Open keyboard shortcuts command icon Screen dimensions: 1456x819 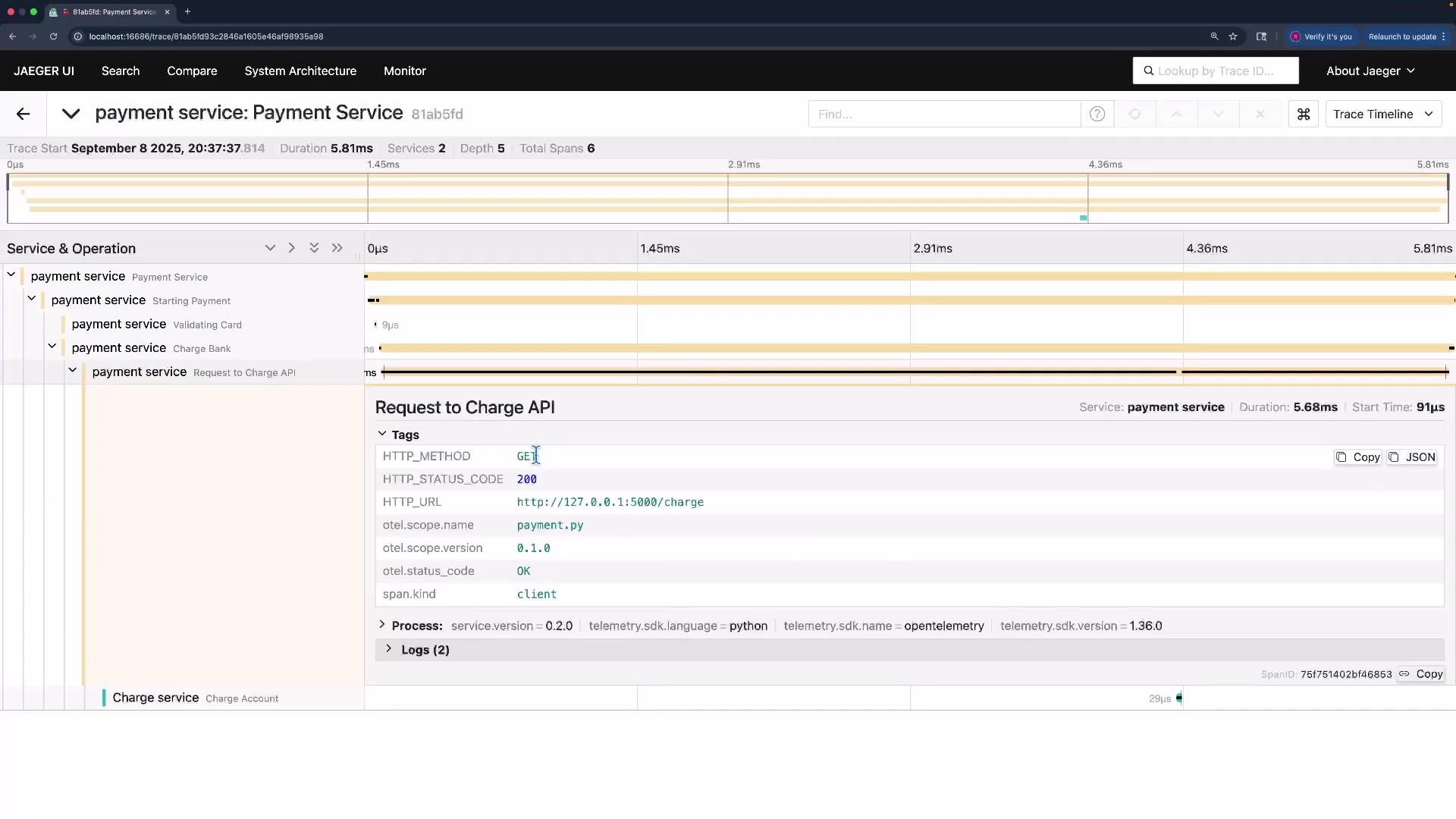click(1304, 114)
